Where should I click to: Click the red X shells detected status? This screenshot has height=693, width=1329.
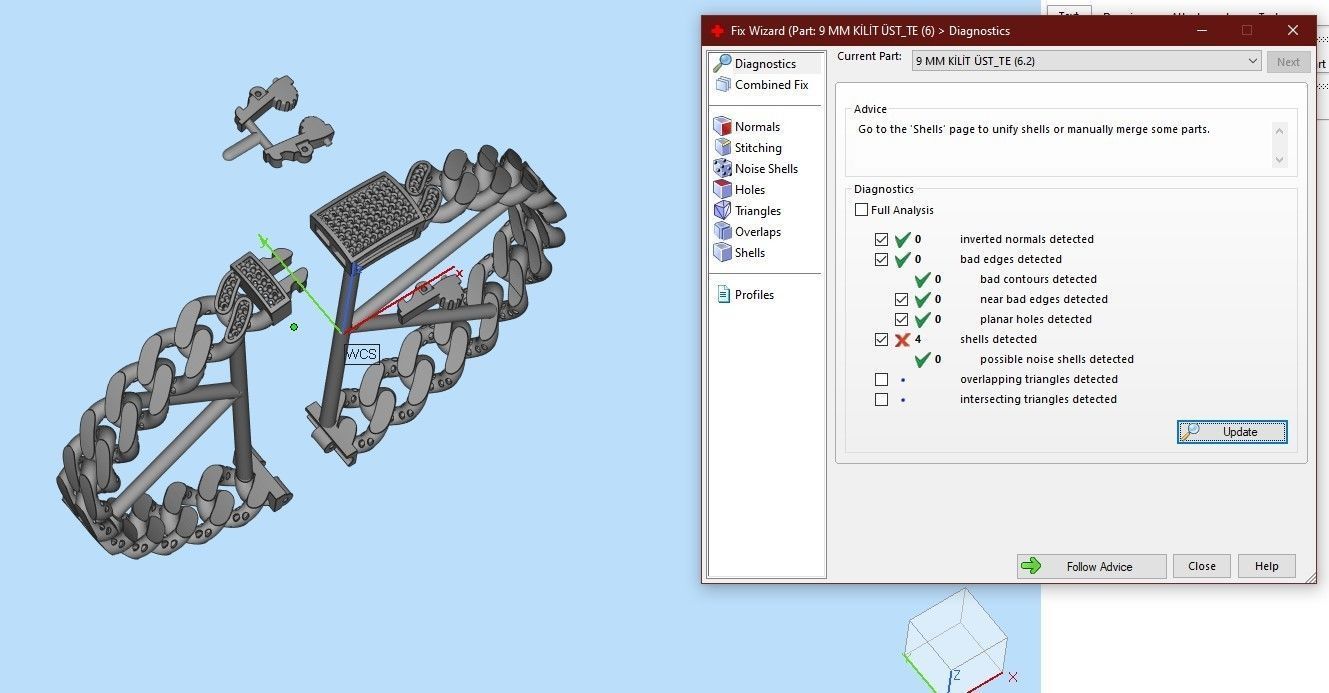(x=902, y=340)
